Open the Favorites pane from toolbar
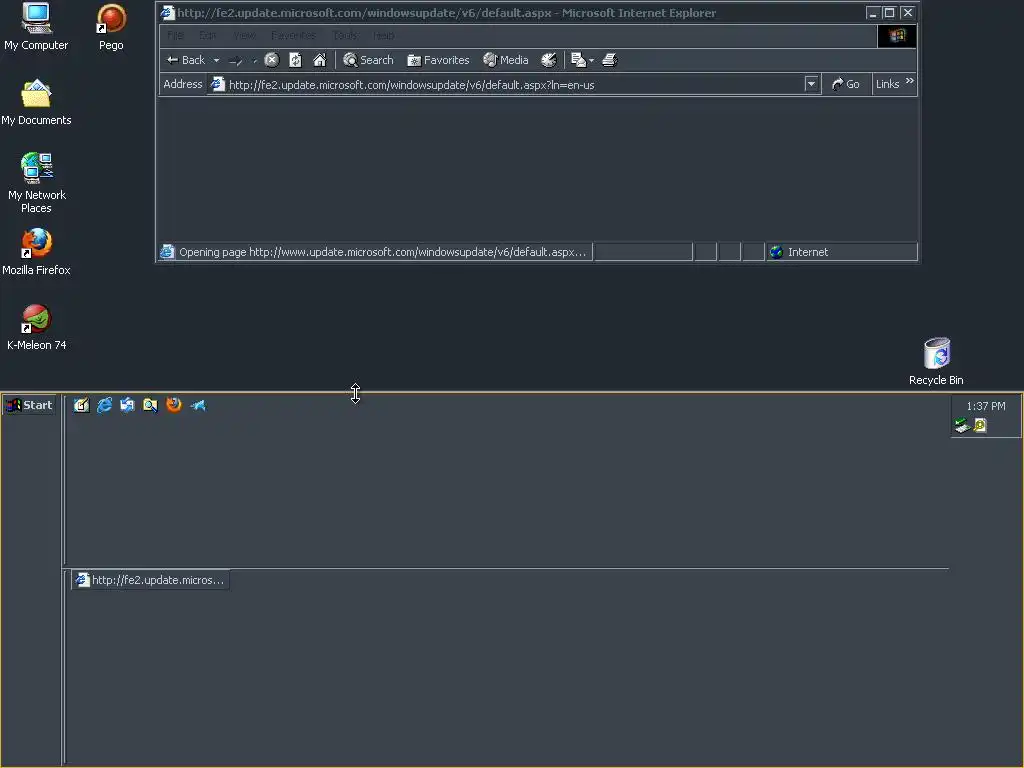The height and width of the screenshot is (768, 1024). point(438,60)
